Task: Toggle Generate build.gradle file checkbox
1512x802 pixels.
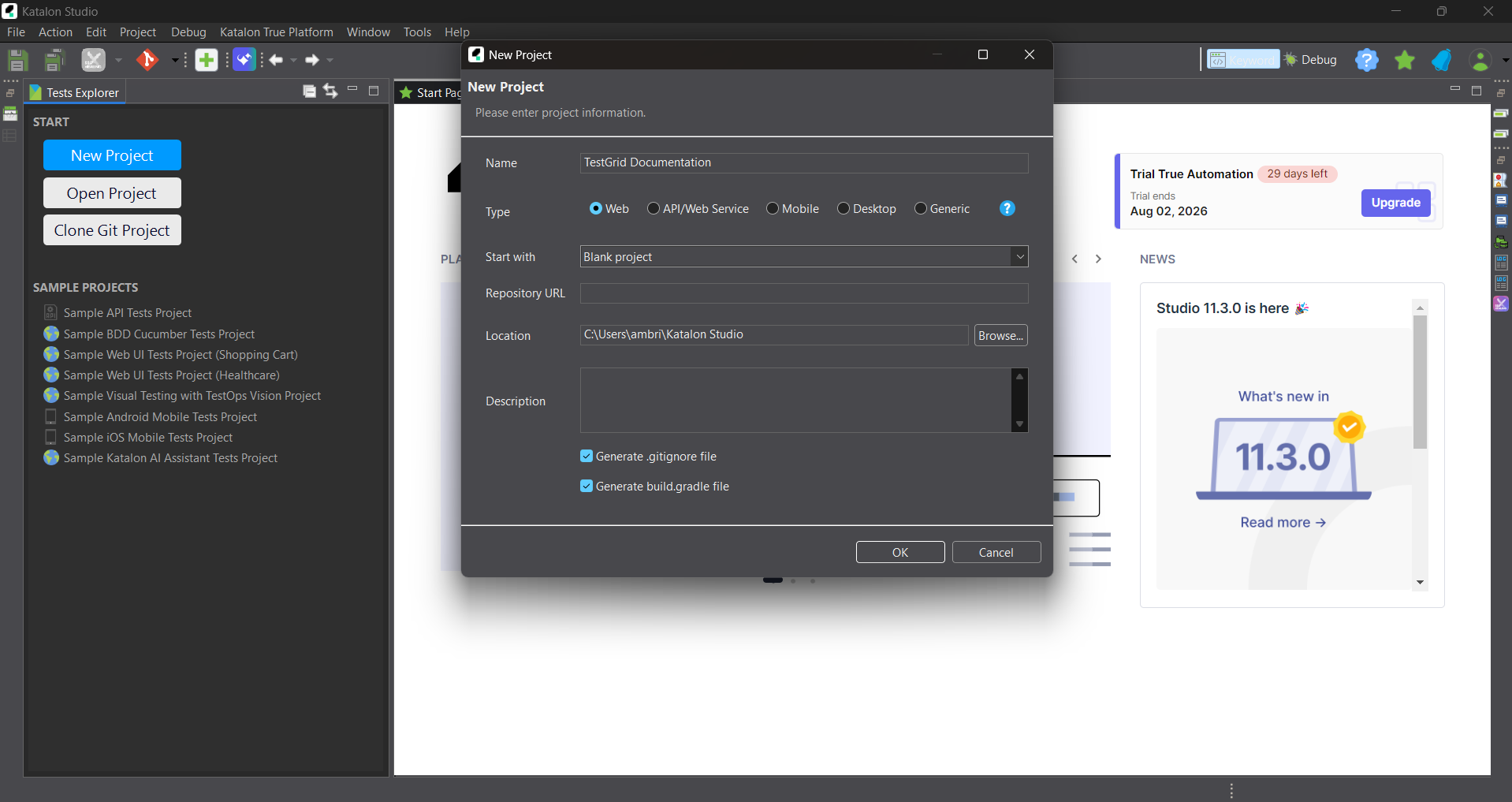Action: point(587,486)
